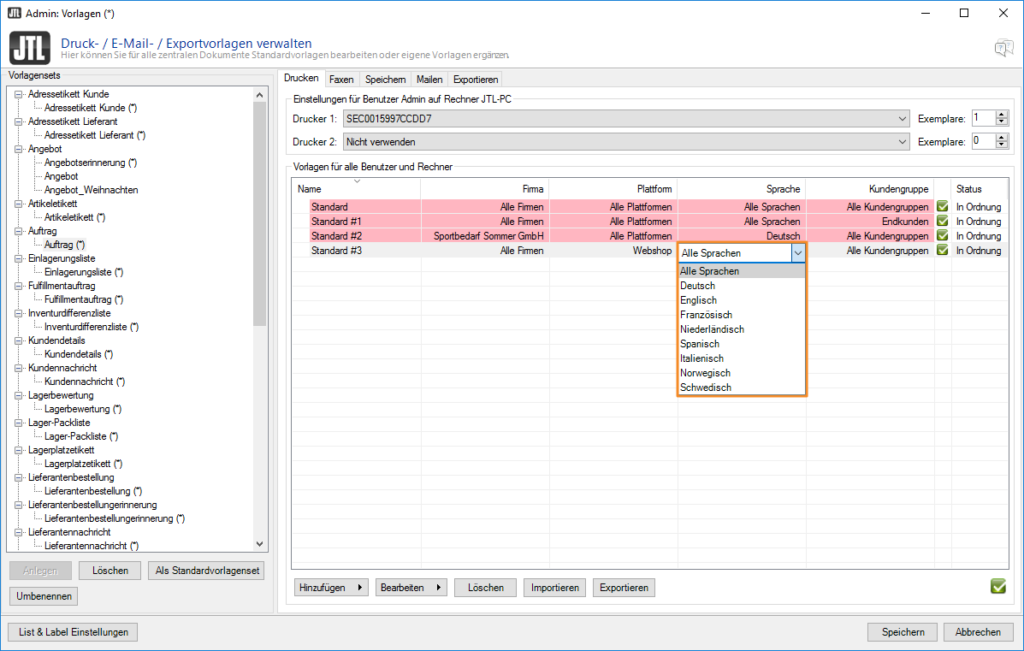This screenshot has width=1024, height=651.
Task: Switch to the Mailen tab
Action: pos(428,79)
